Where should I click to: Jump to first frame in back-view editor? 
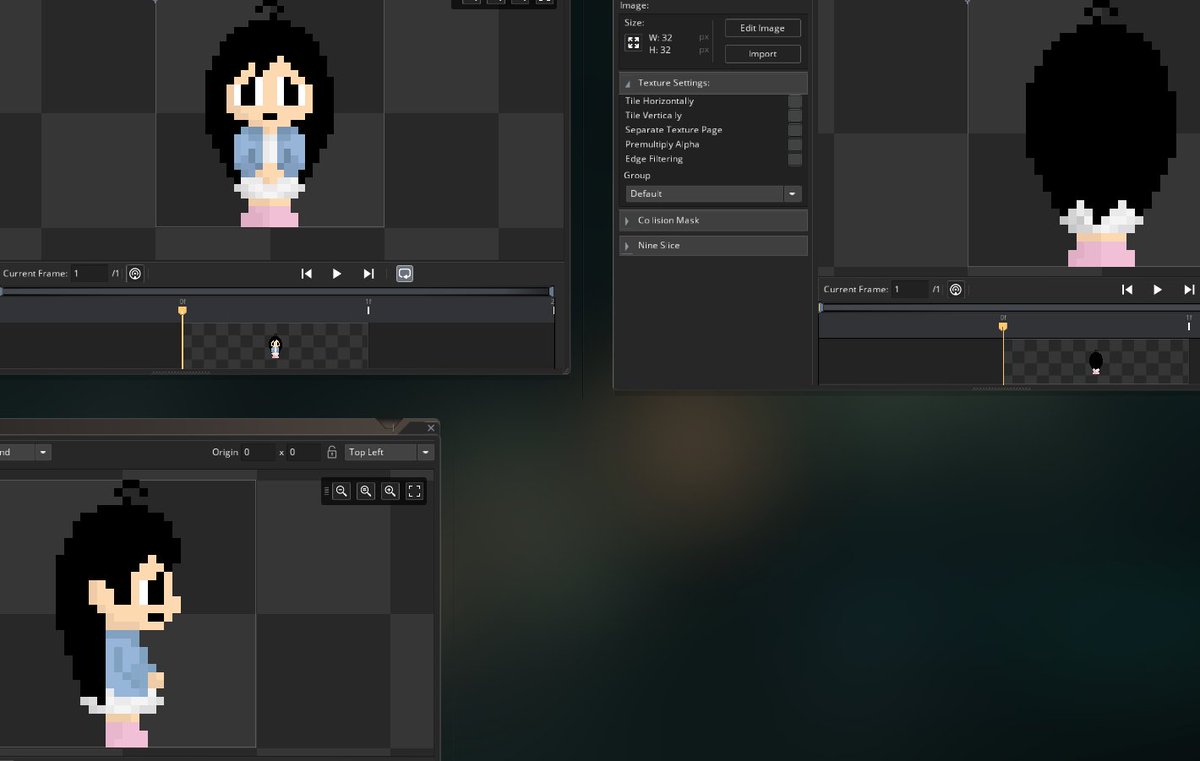[1127, 289]
